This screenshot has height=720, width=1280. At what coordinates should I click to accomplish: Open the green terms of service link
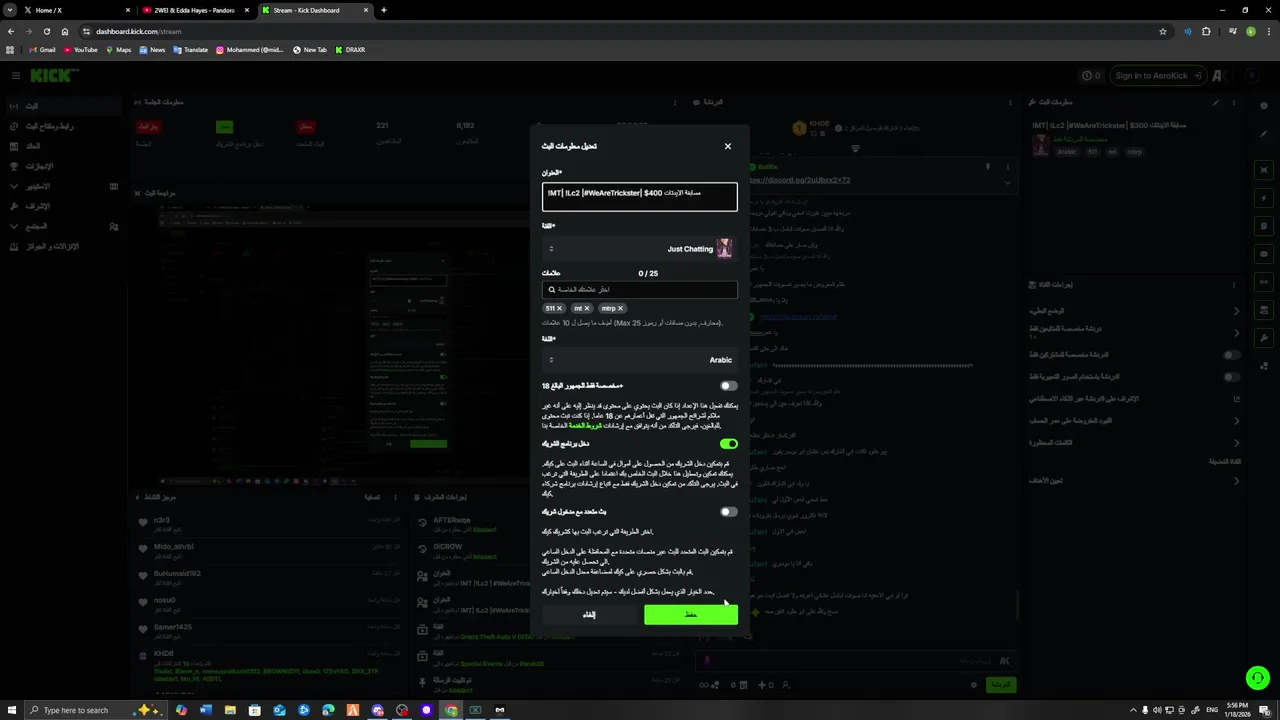586,425
